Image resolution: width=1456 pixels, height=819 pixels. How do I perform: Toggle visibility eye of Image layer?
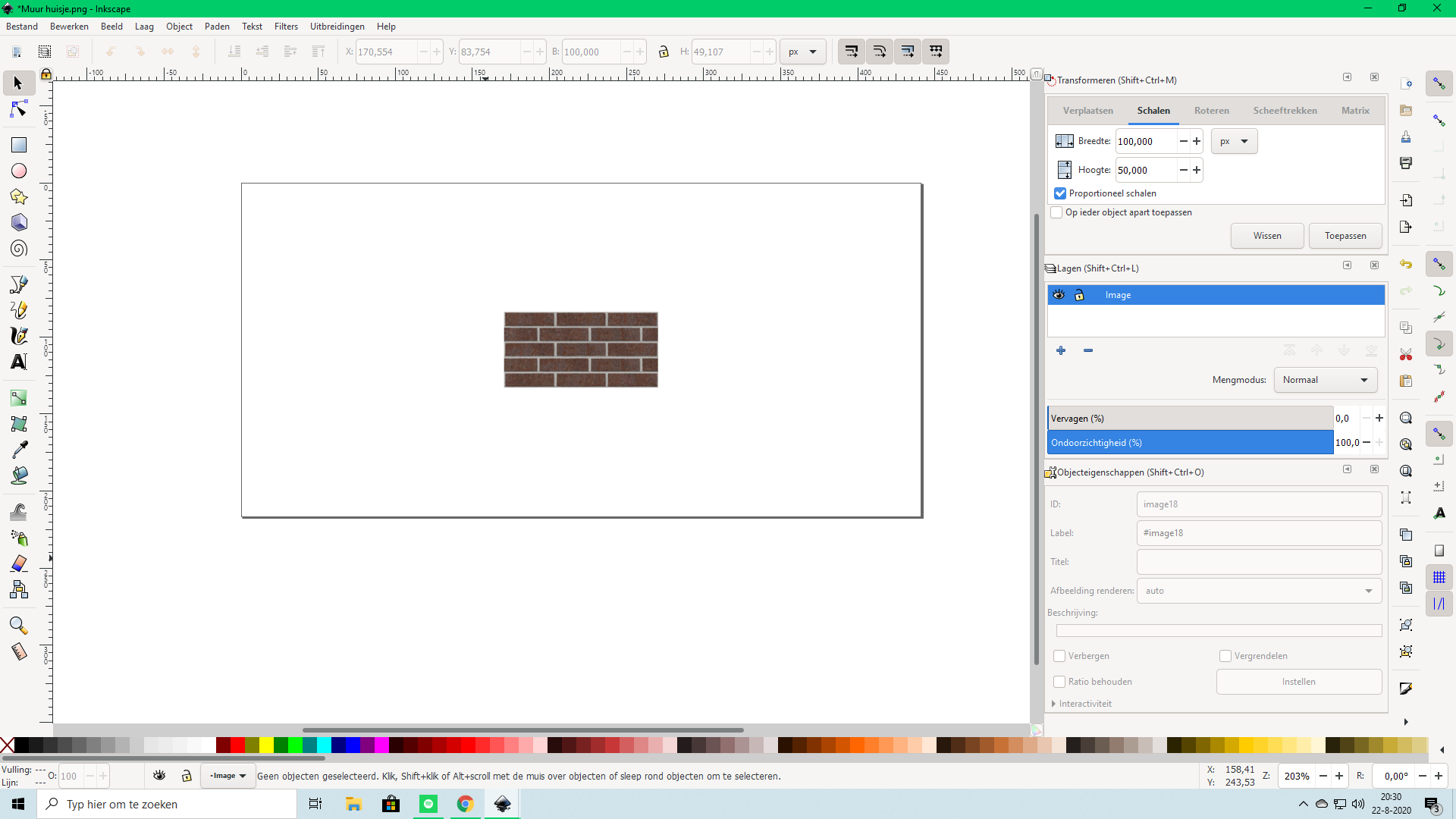(1059, 295)
